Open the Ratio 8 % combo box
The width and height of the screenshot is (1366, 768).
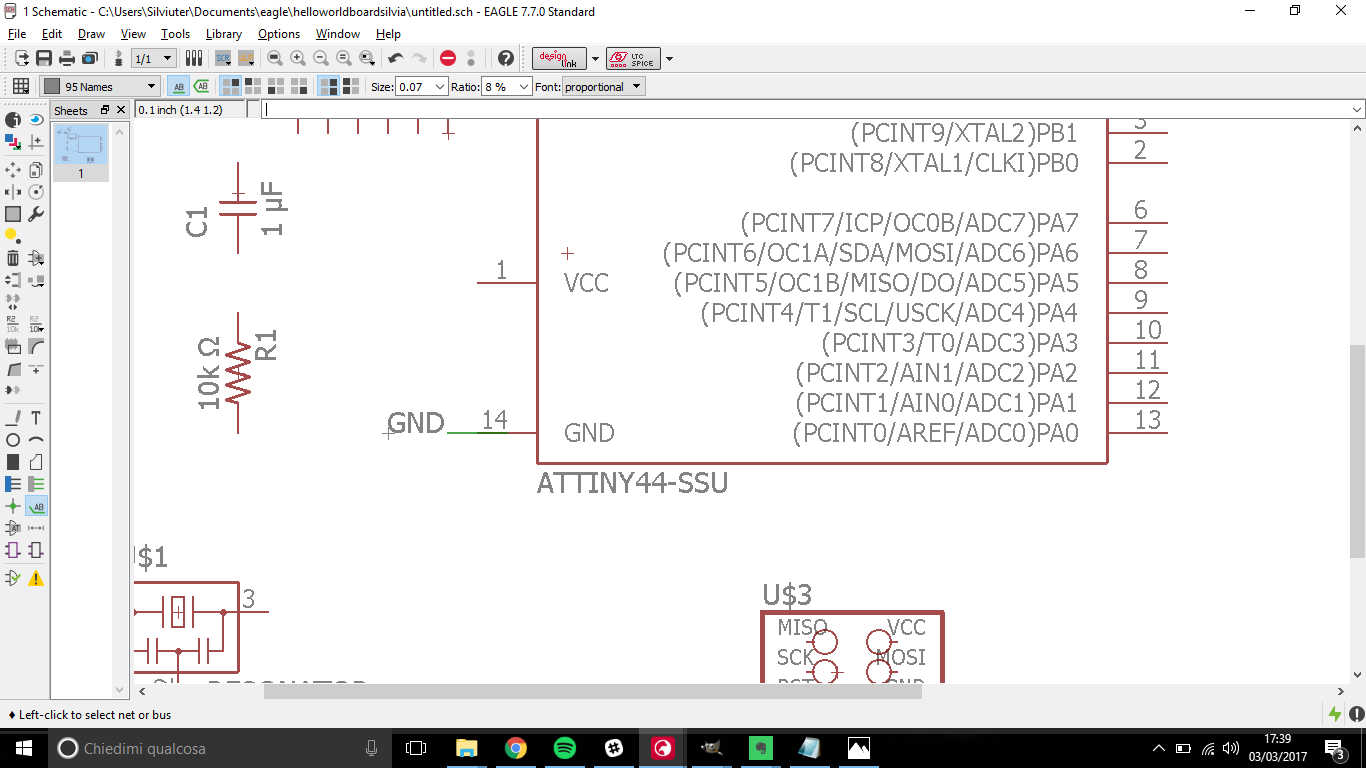(x=507, y=86)
